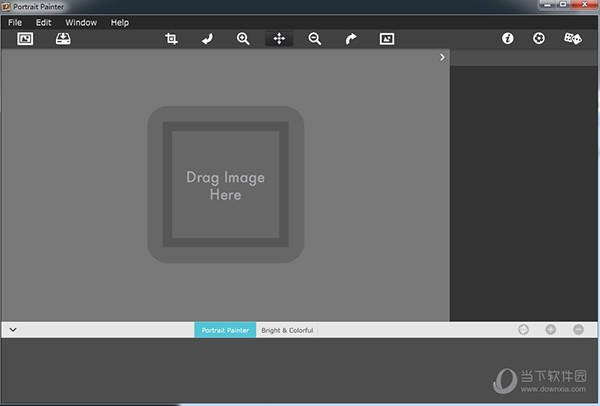Image resolution: width=600 pixels, height=406 pixels.
Task: Open the Edit menu
Action: 44,23
